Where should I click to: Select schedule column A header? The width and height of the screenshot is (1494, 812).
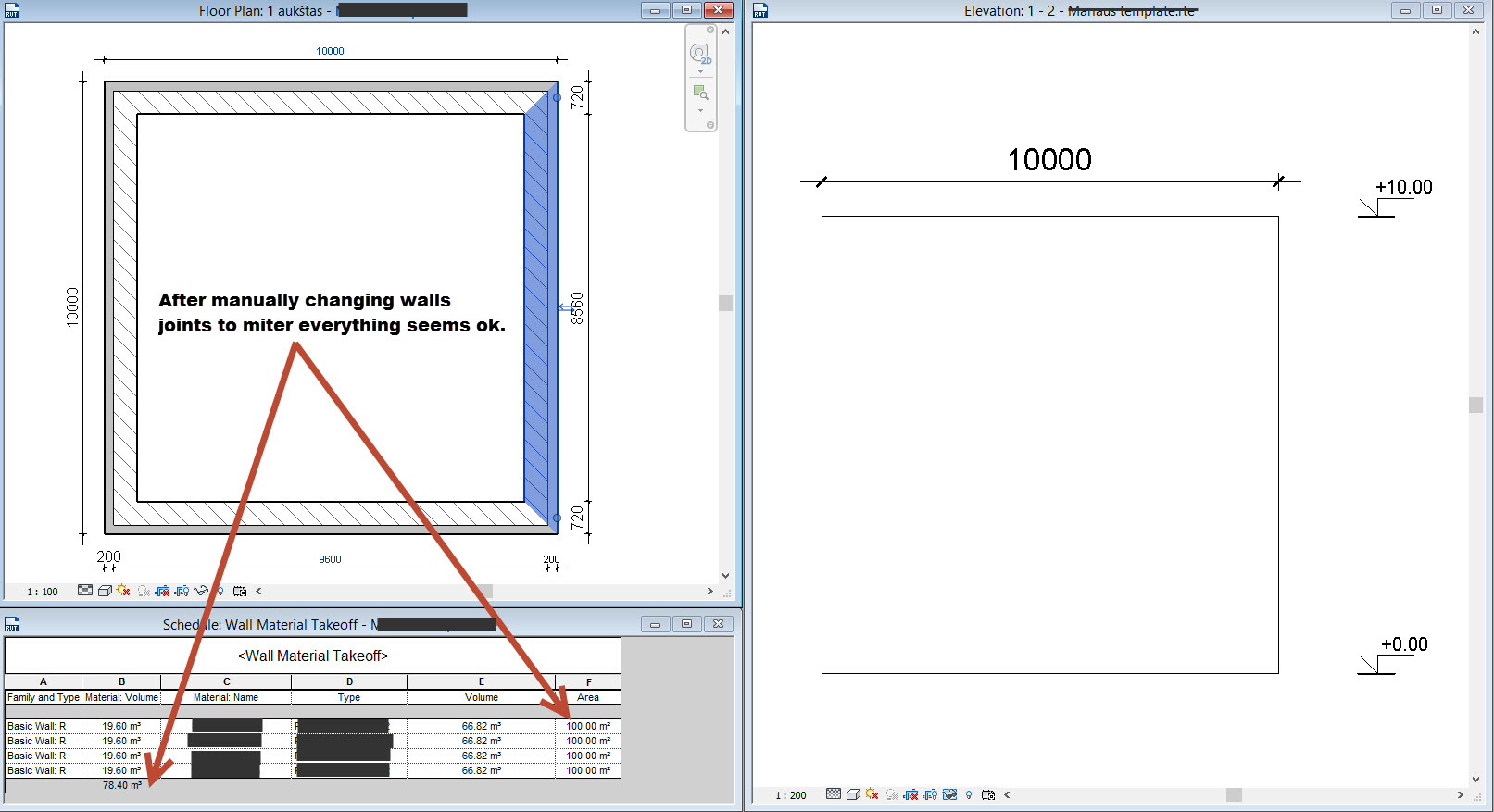pos(44,681)
